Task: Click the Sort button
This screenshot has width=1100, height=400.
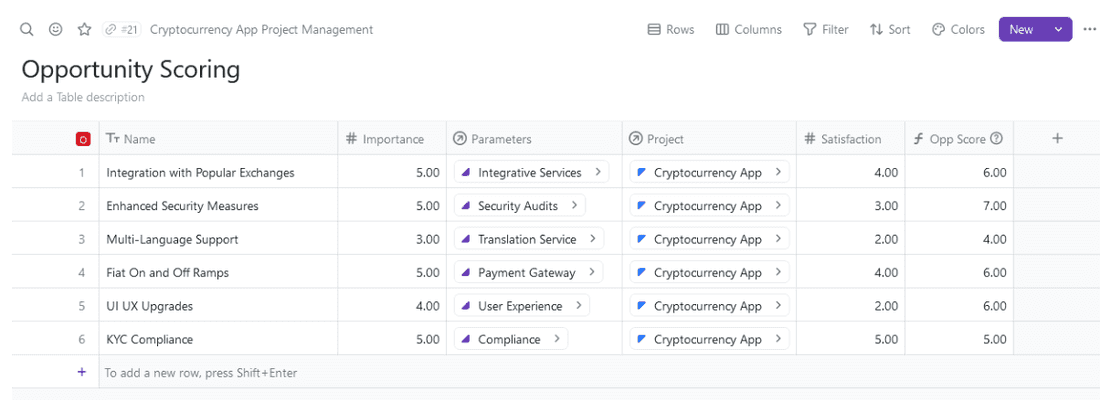Action: click(x=890, y=30)
